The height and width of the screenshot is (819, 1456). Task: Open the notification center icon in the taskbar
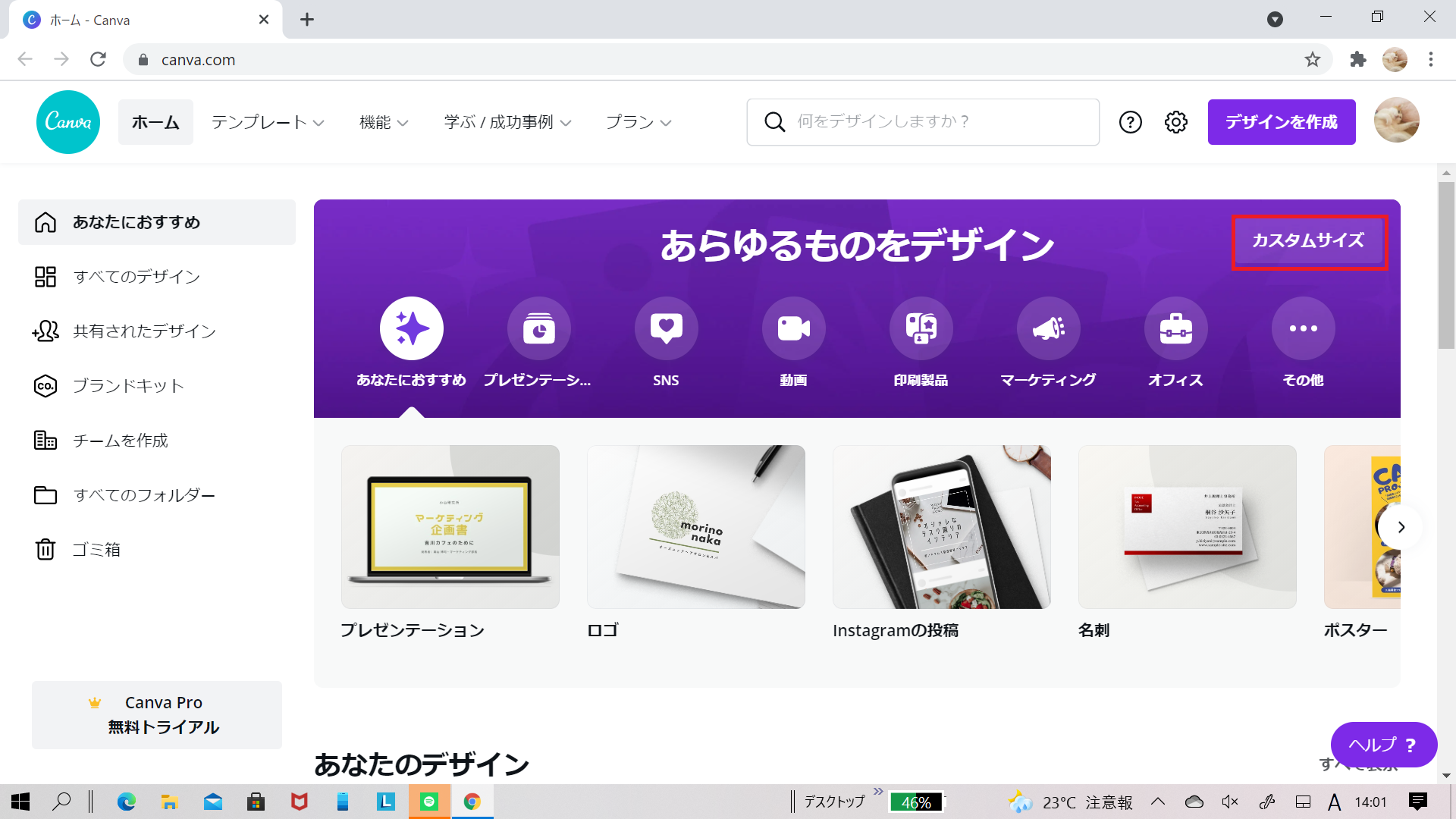(x=1418, y=802)
